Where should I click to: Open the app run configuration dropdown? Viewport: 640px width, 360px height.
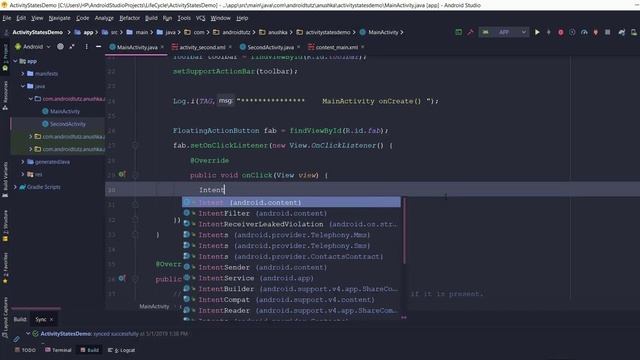pyautogui.click(x=504, y=32)
